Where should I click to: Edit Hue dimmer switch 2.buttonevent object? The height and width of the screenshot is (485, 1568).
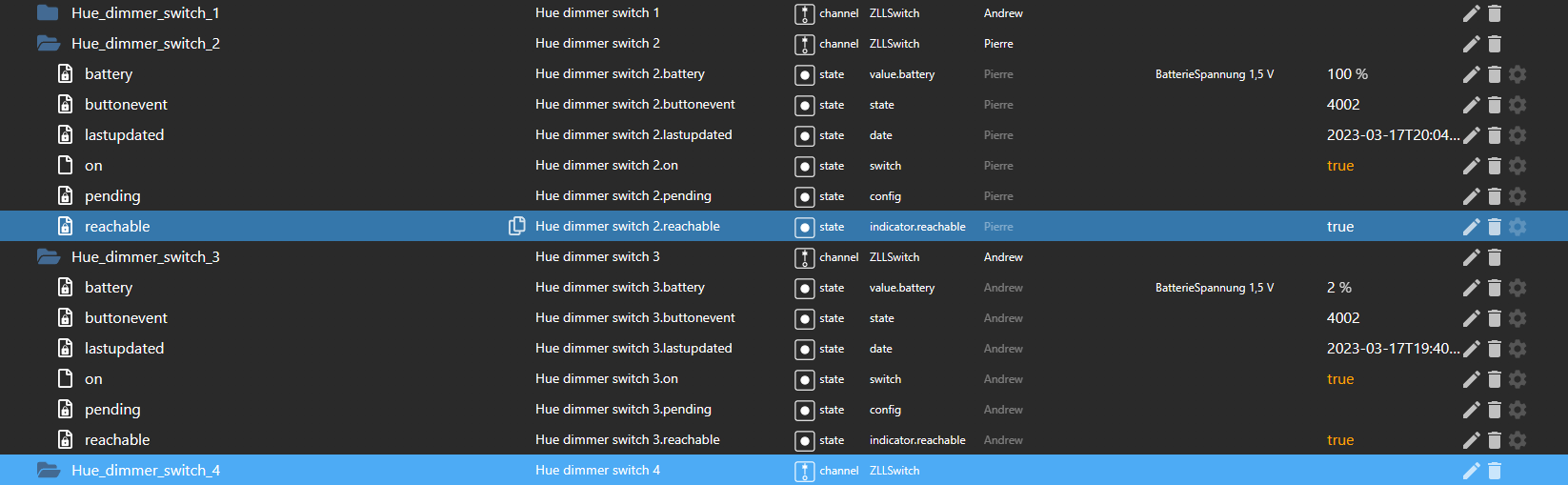click(x=1472, y=105)
